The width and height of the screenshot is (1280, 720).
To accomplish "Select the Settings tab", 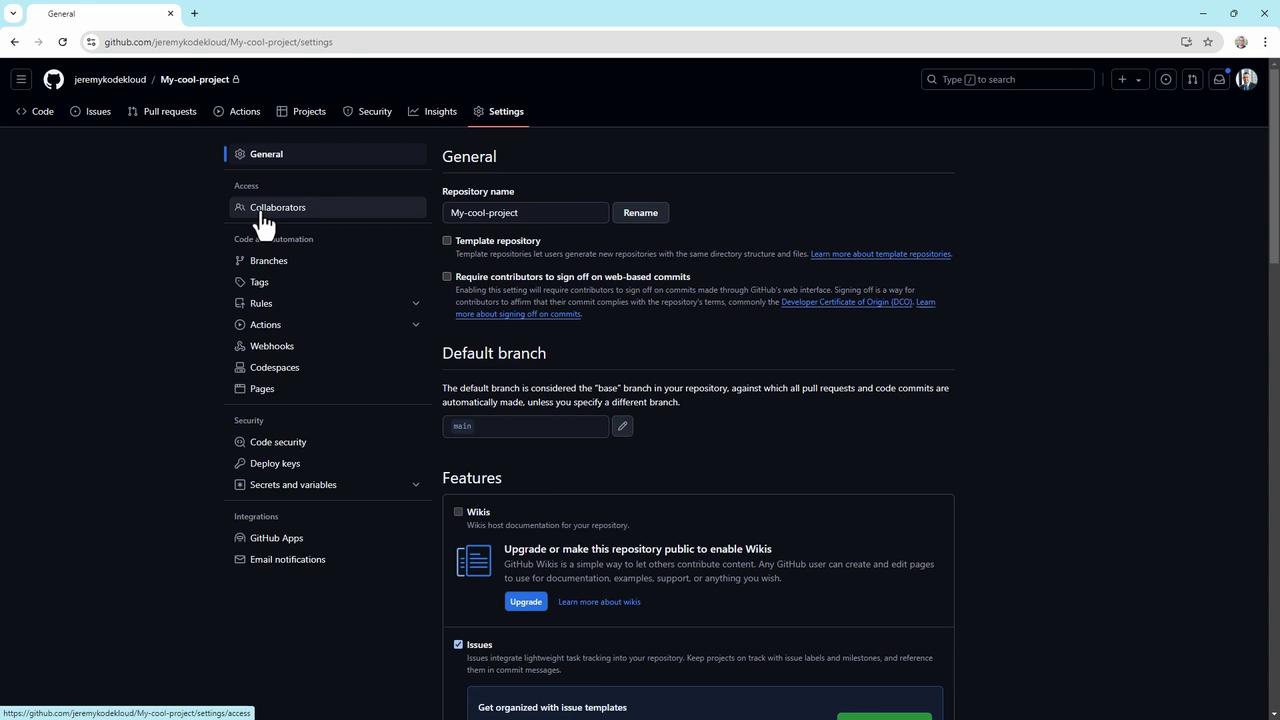I will pyautogui.click(x=499, y=111).
